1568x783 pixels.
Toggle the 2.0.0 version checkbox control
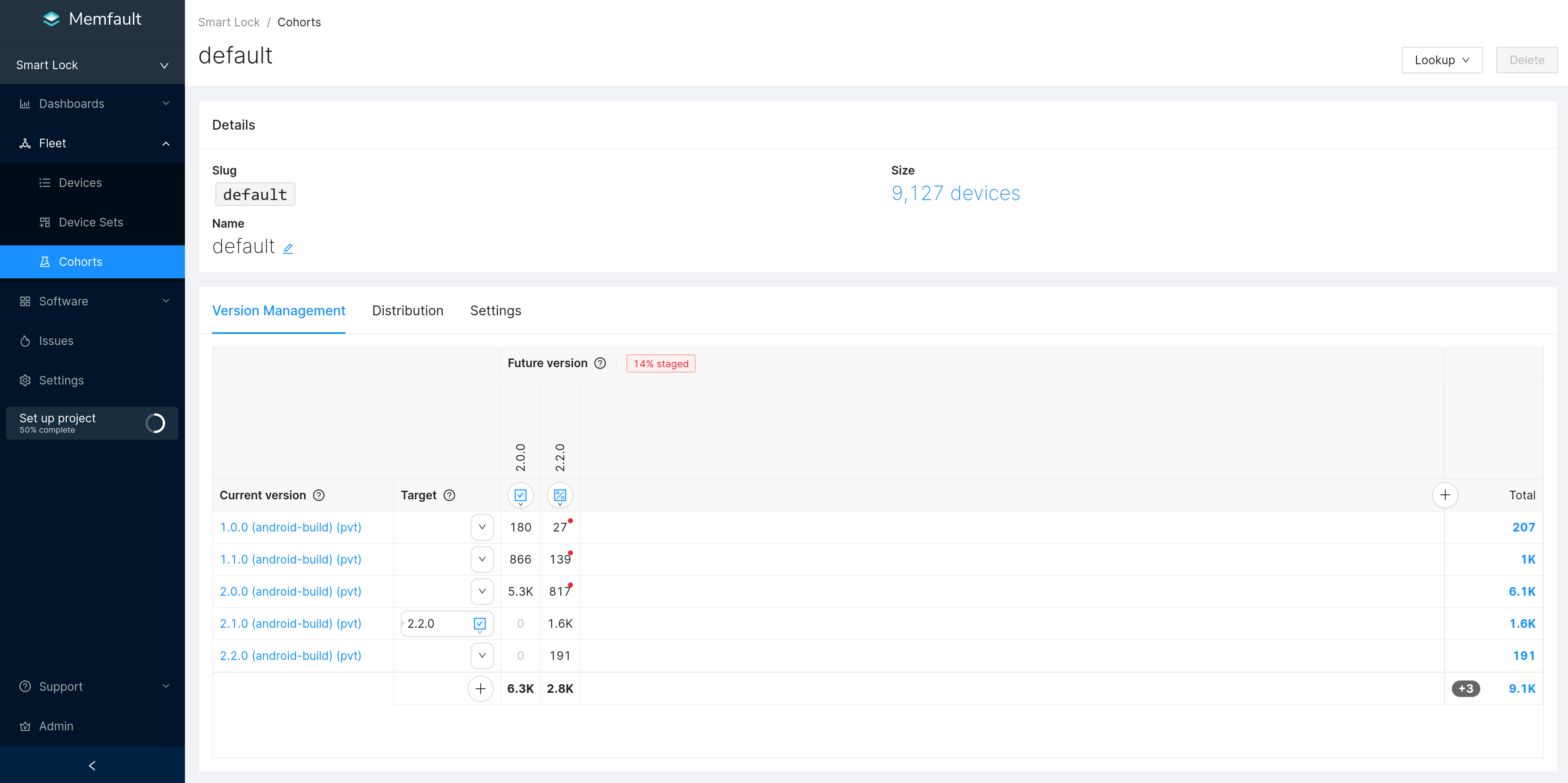point(521,495)
